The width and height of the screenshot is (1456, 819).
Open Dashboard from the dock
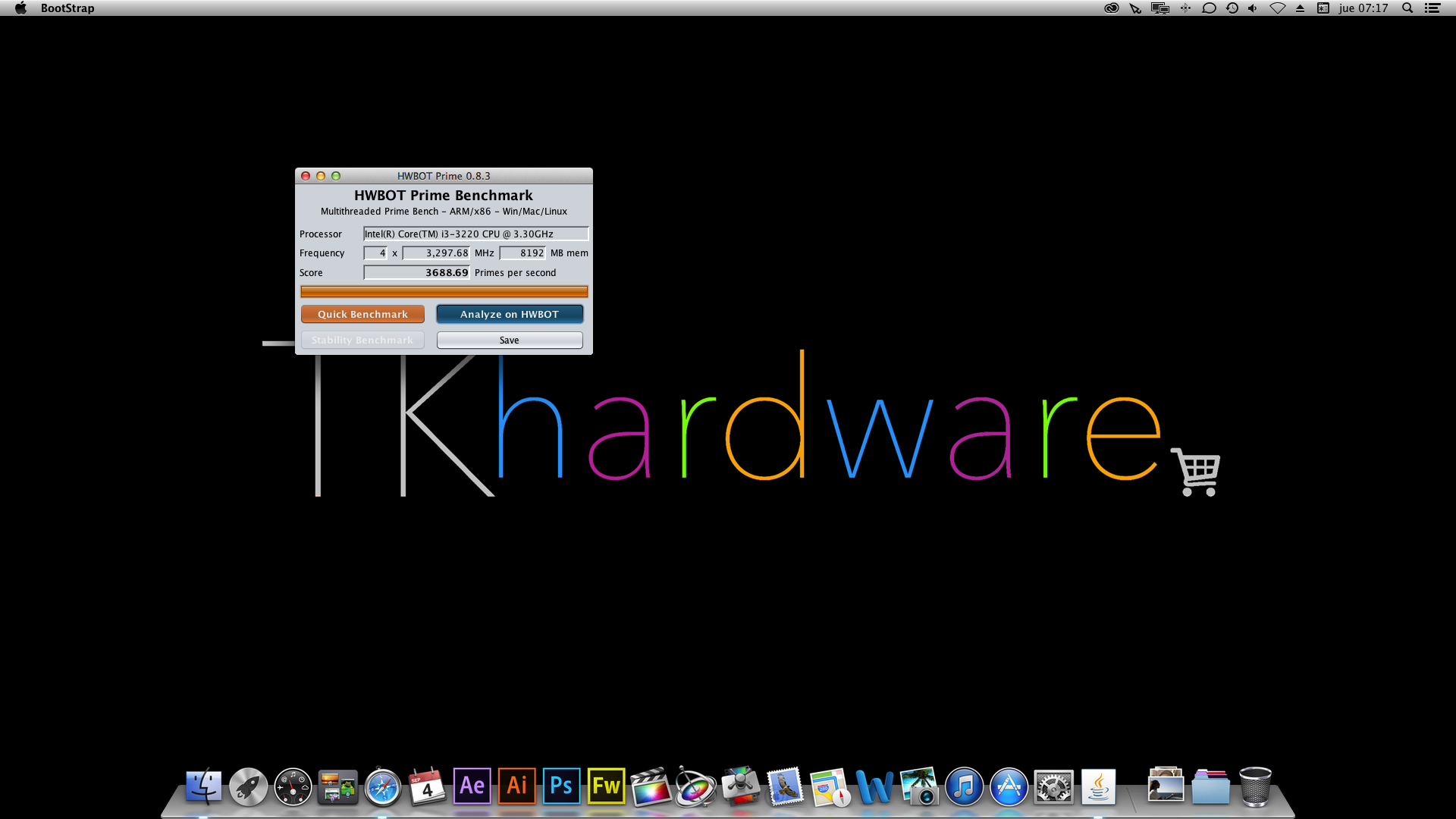click(x=293, y=786)
